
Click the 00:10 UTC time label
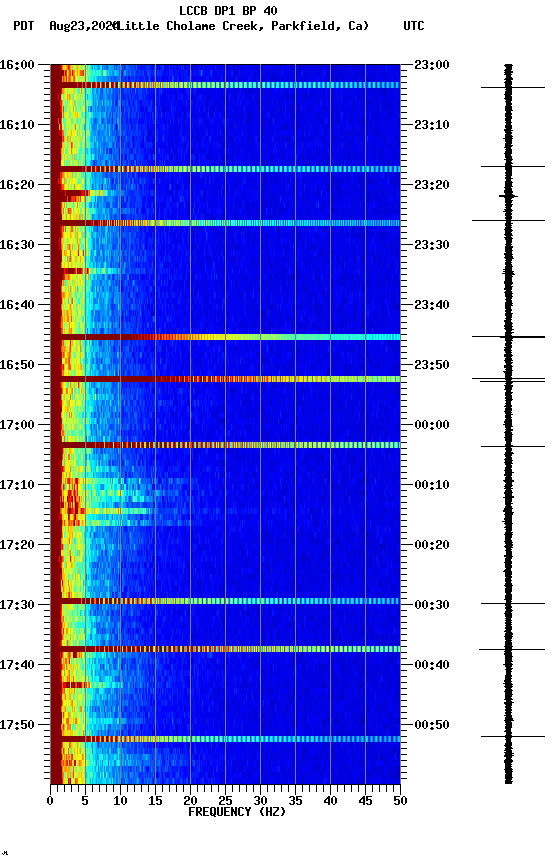(432, 485)
